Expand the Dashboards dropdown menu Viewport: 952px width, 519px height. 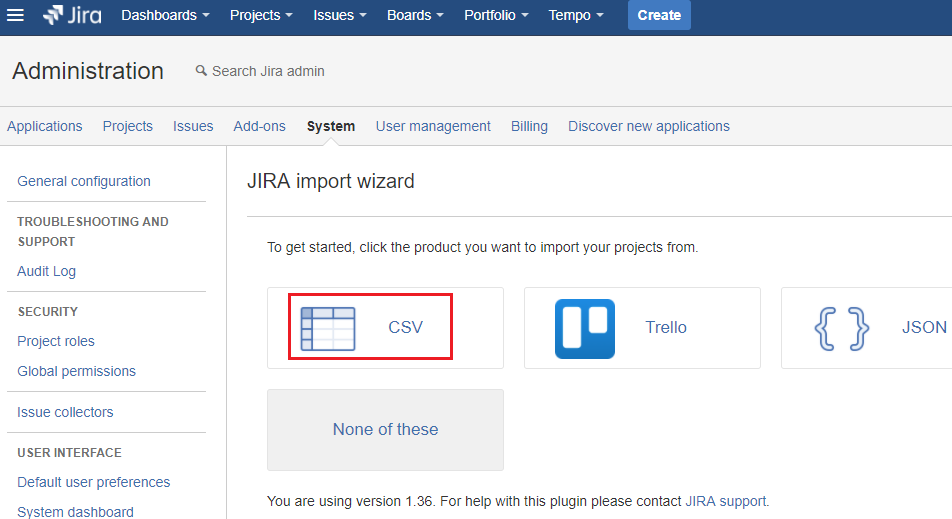tap(165, 15)
